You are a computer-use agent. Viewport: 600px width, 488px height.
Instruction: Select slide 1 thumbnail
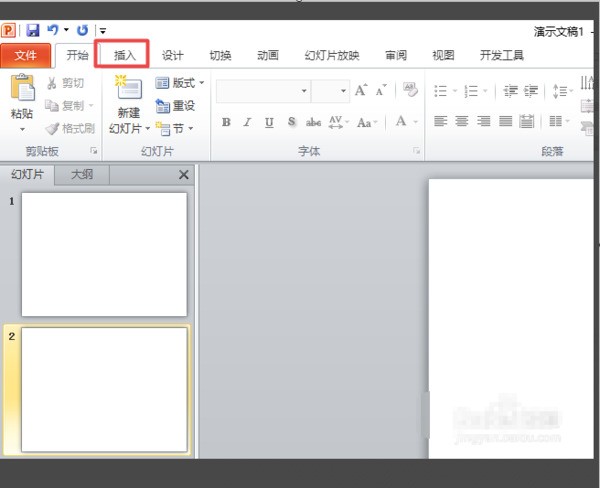coord(104,254)
